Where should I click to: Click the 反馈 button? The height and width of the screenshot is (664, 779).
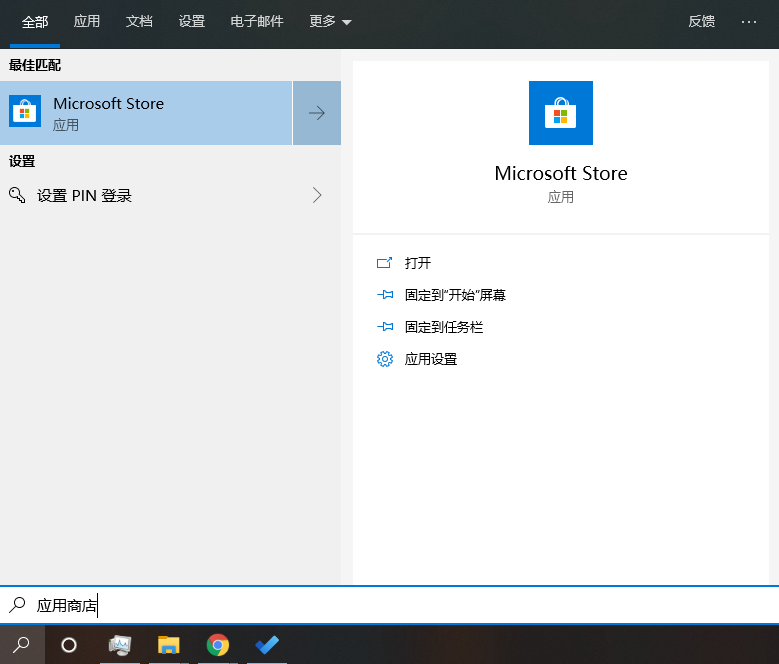click(x=701, y=21)
